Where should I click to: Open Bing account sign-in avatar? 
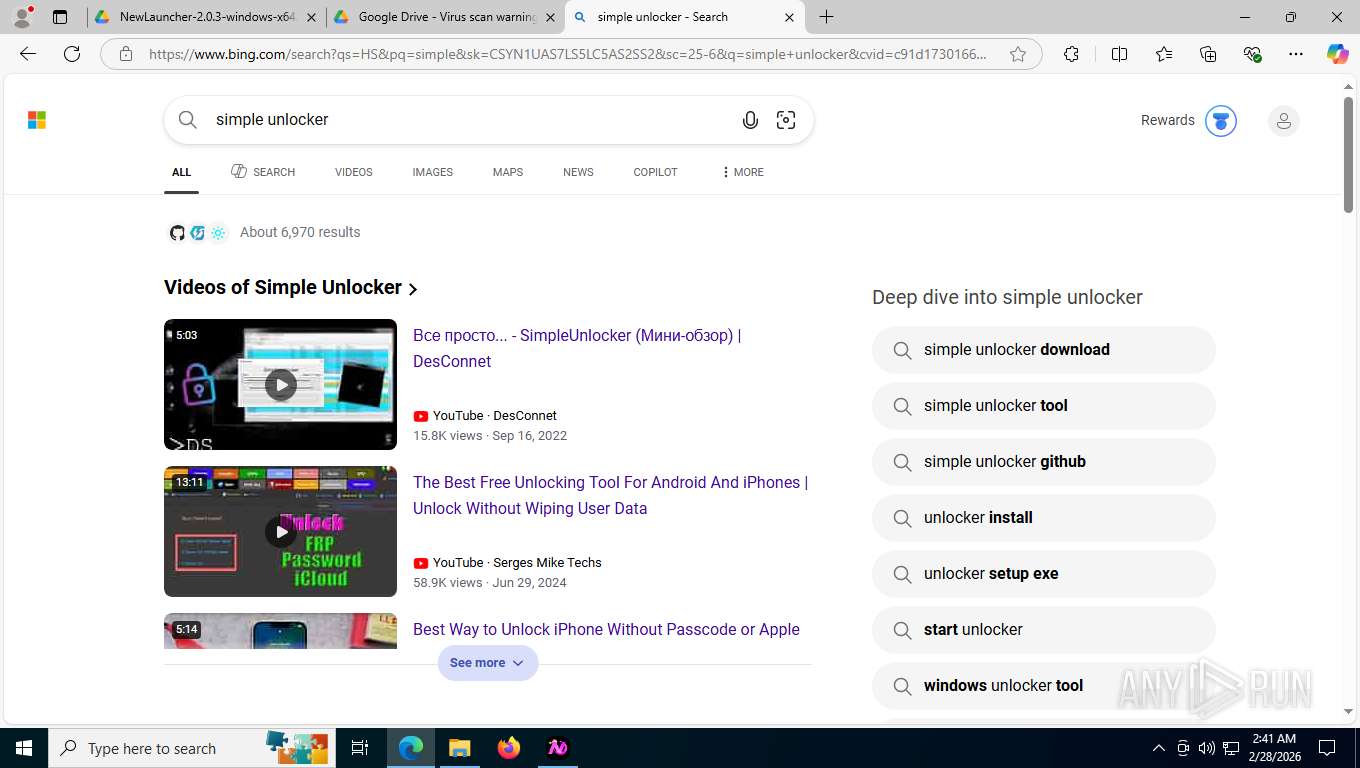tap(1283, 121)
